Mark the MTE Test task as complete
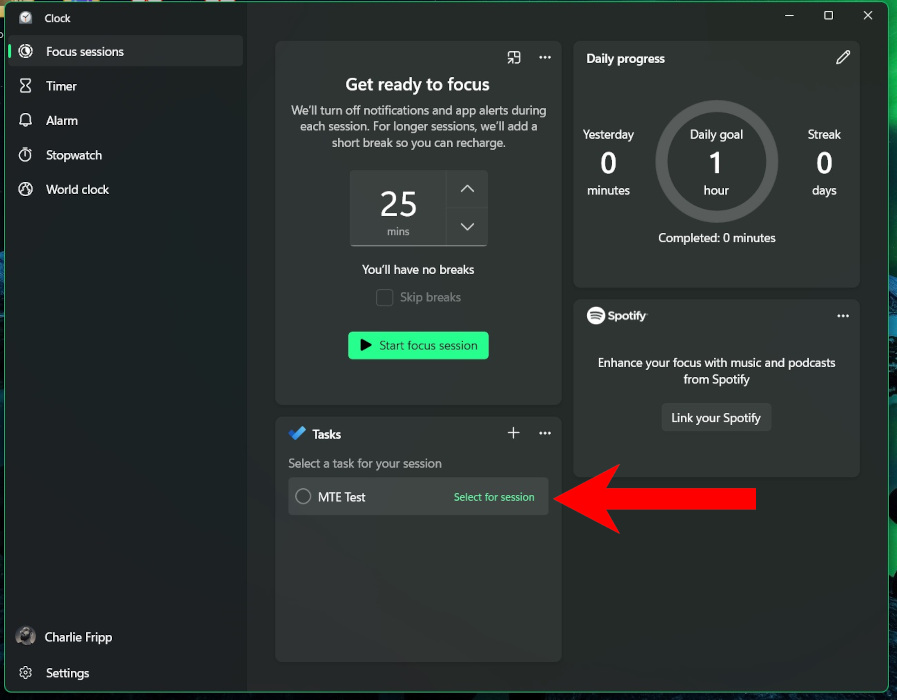This screenshot has width=897, height=700. [x=303, y=496]
